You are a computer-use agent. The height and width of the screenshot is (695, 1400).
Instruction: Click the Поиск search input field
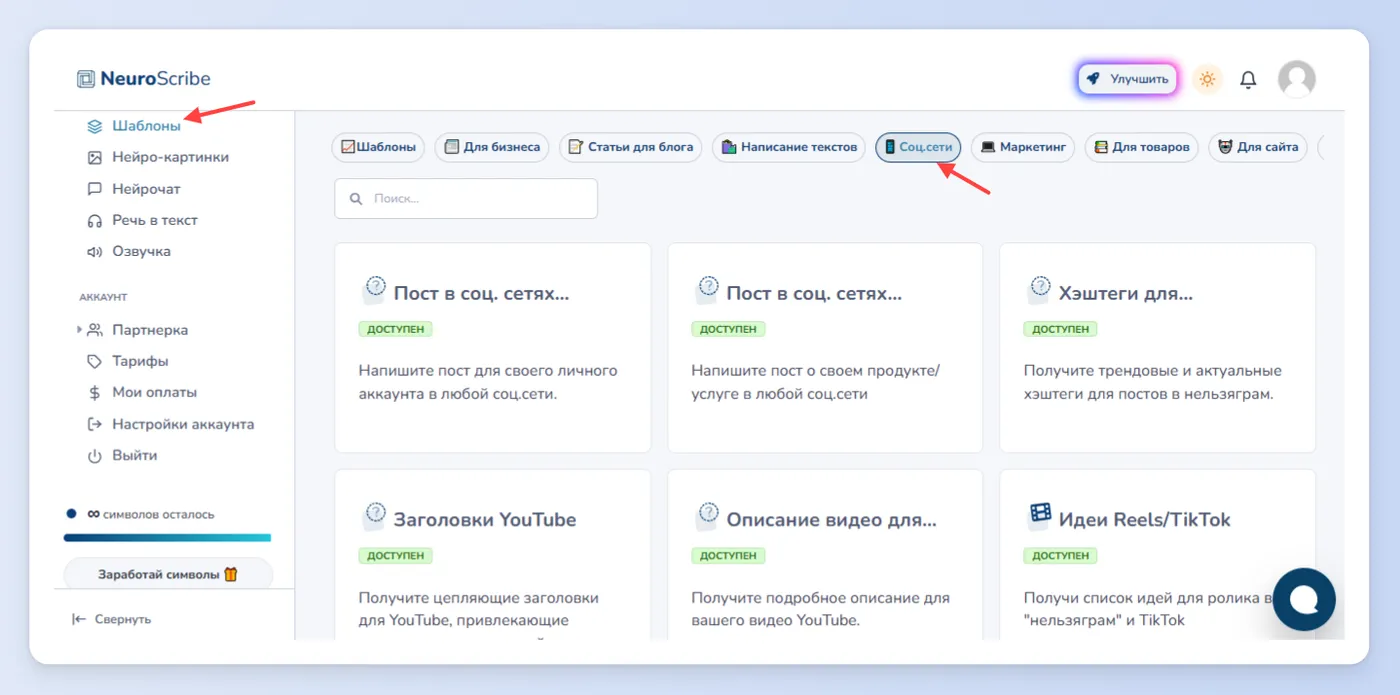point(466,198)
